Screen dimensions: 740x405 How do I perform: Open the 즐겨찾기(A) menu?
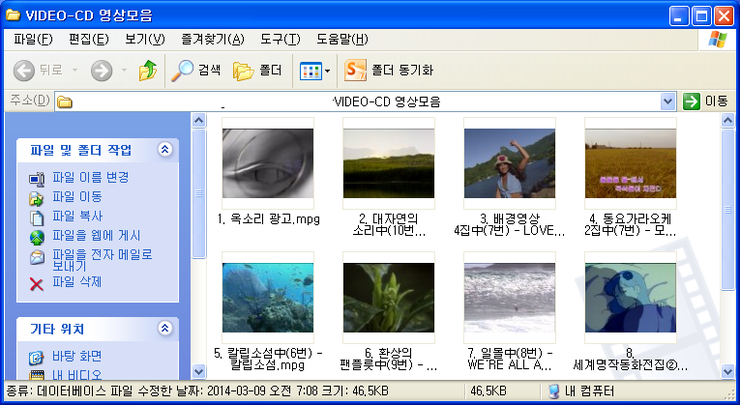click(x=212, y=39)
